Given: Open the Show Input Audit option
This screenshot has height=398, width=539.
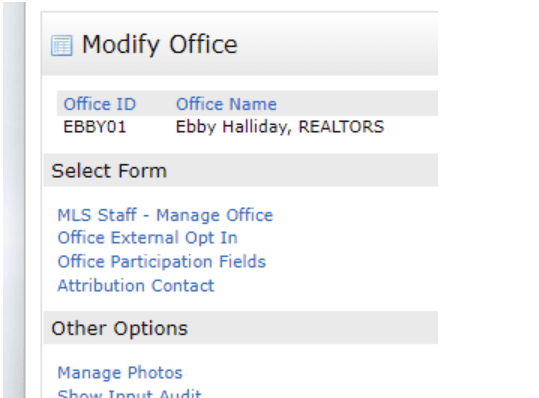Looking at the screenshot, I should 129,394.
